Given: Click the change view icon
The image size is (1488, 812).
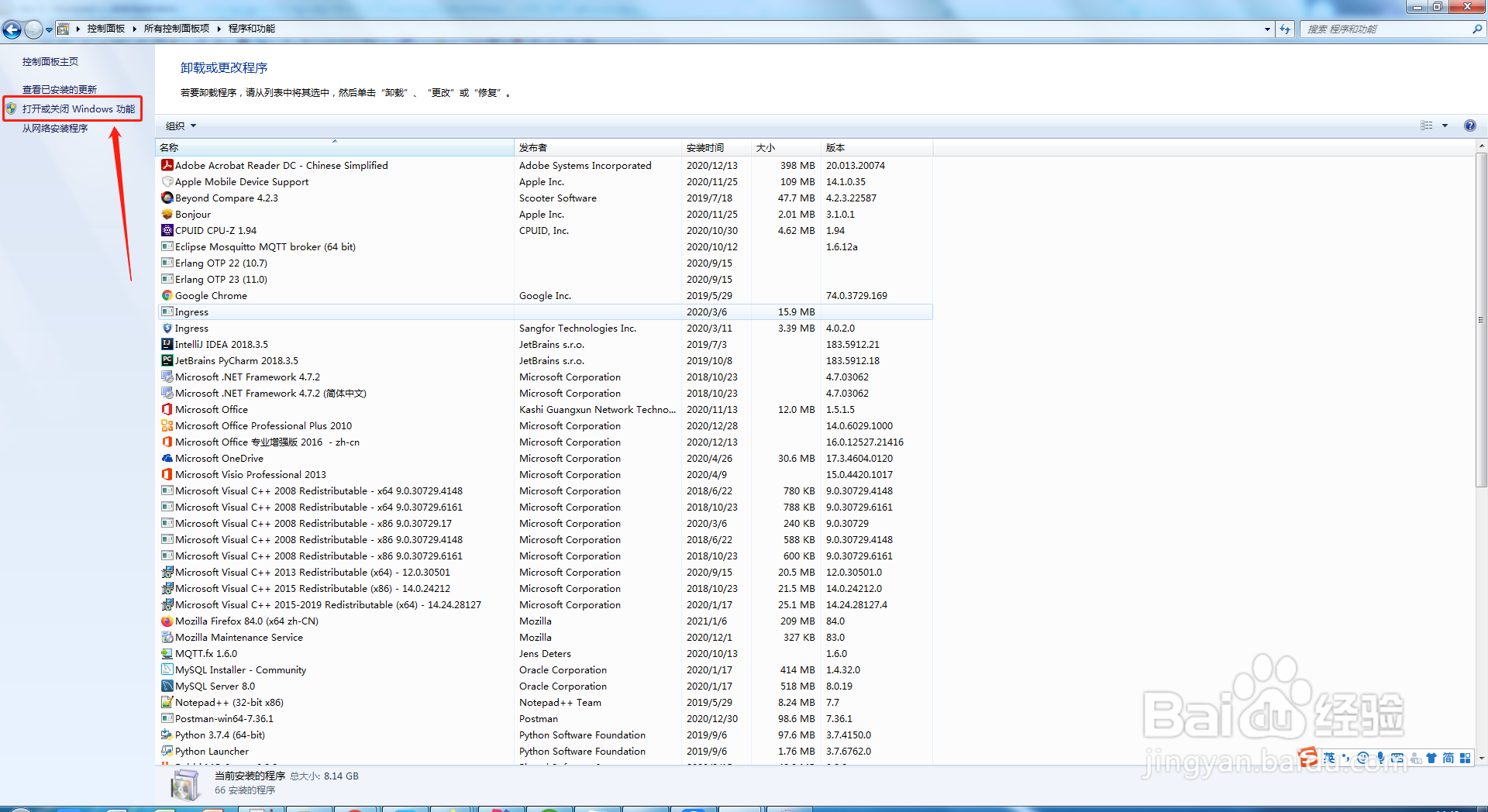Looking at the screenshot, I should pyautogui.click(x=1427, y=126).
